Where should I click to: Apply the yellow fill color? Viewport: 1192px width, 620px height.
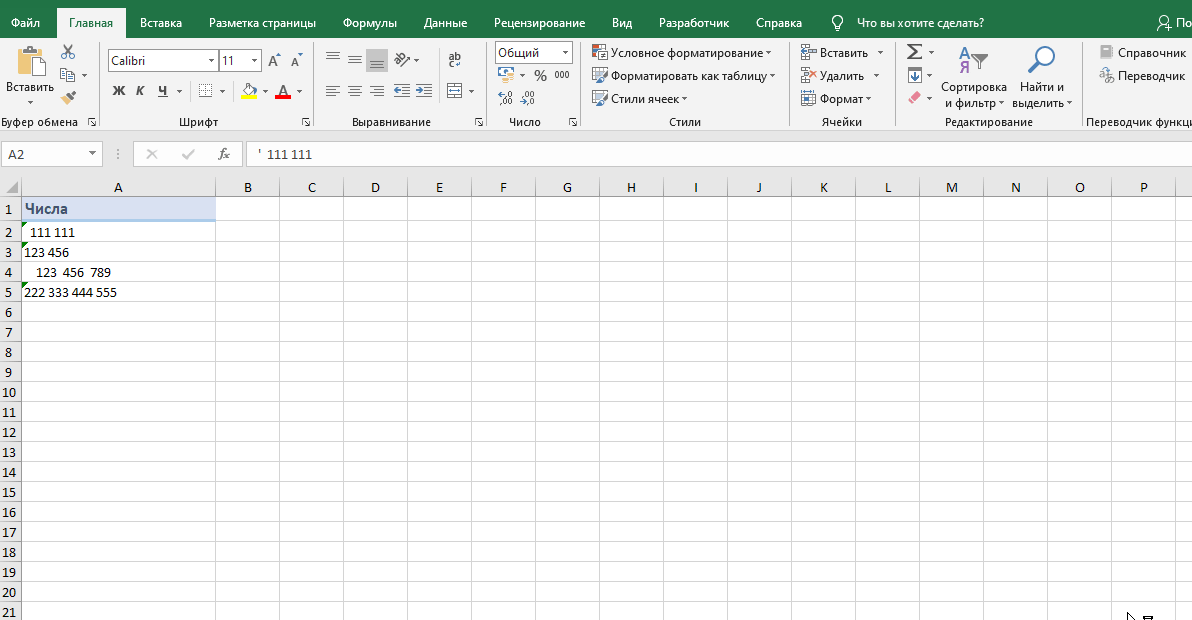pyautogui.click(x=249, y=91)
